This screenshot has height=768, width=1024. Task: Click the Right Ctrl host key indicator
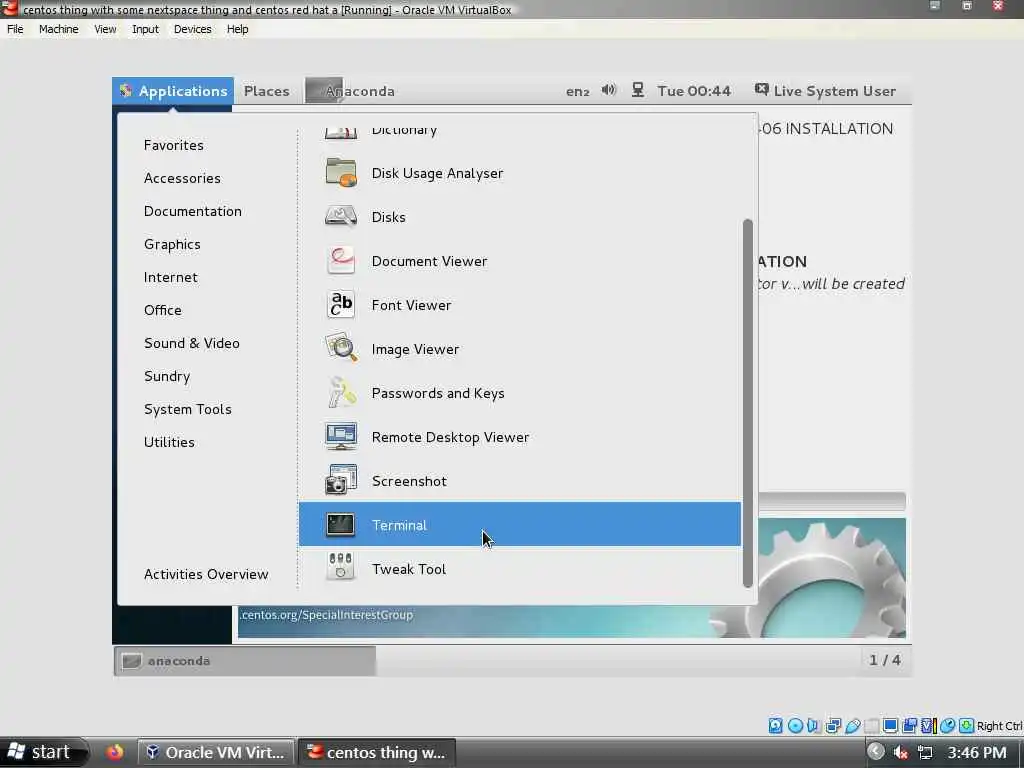tap(999, 726)
